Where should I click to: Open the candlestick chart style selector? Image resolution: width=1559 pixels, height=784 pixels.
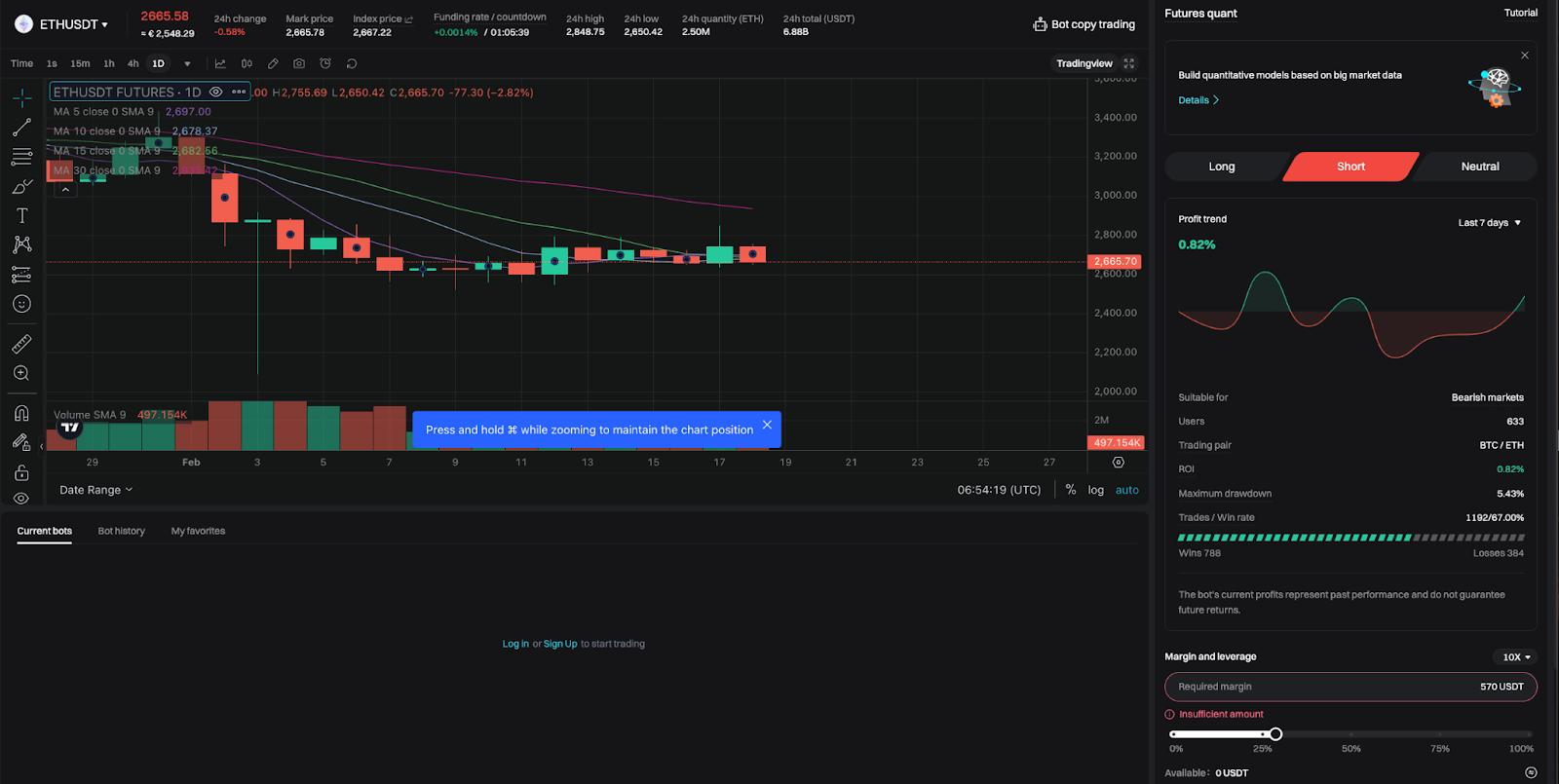(x=247, y=63)
